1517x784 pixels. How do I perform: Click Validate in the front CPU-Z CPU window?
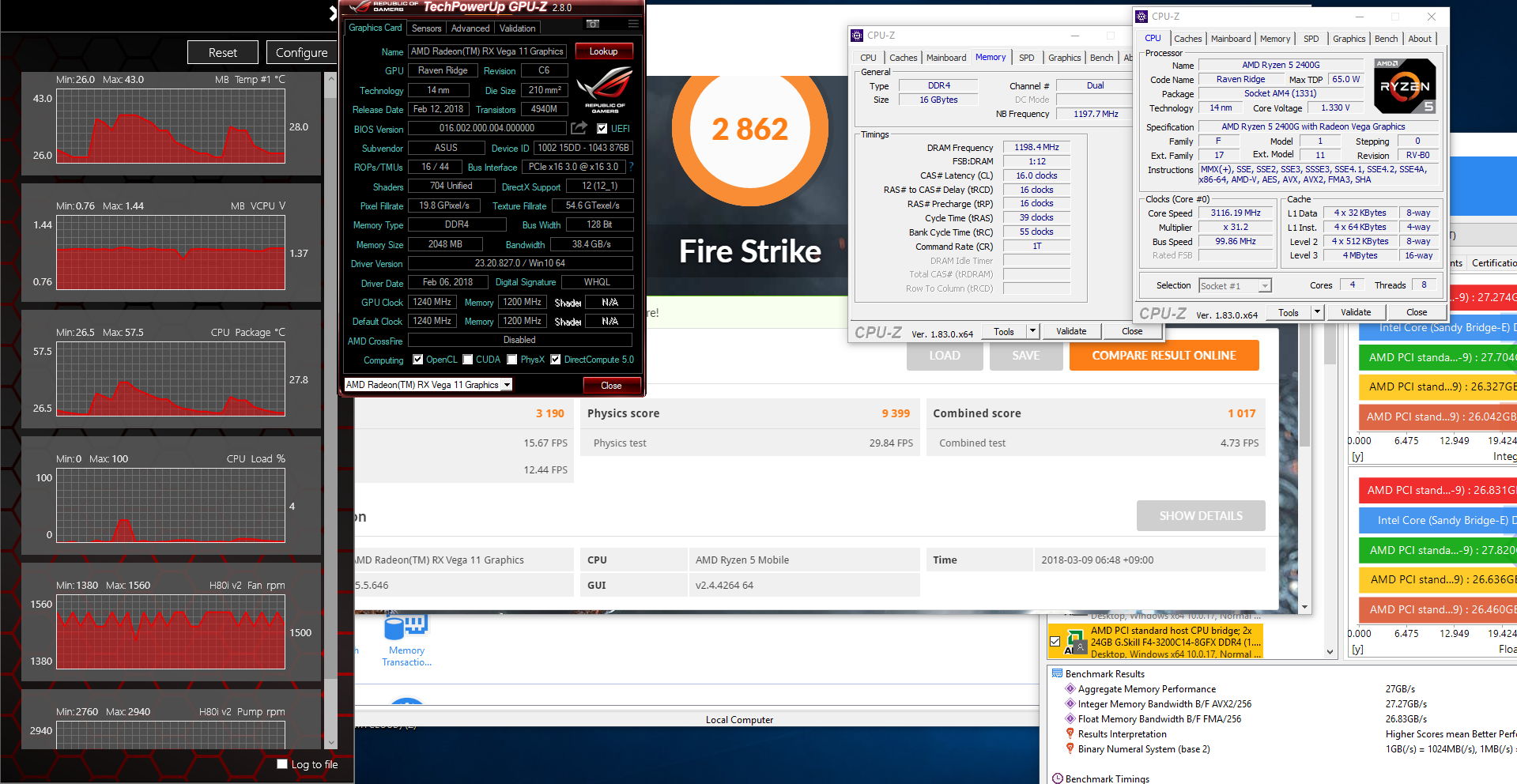[x=1356, y=312]
